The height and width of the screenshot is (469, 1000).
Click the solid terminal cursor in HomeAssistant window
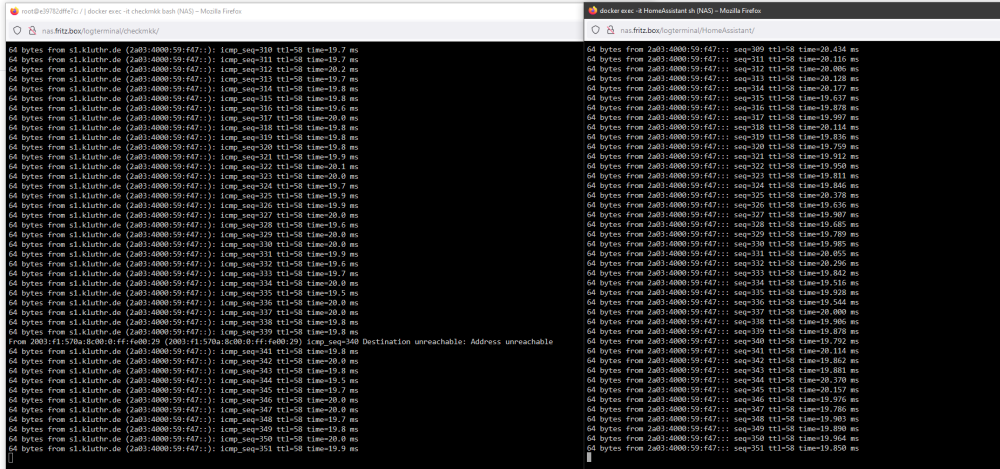589,457
